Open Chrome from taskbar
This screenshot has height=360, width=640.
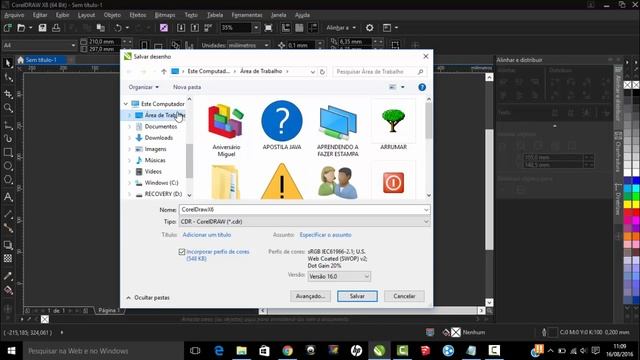287,351
